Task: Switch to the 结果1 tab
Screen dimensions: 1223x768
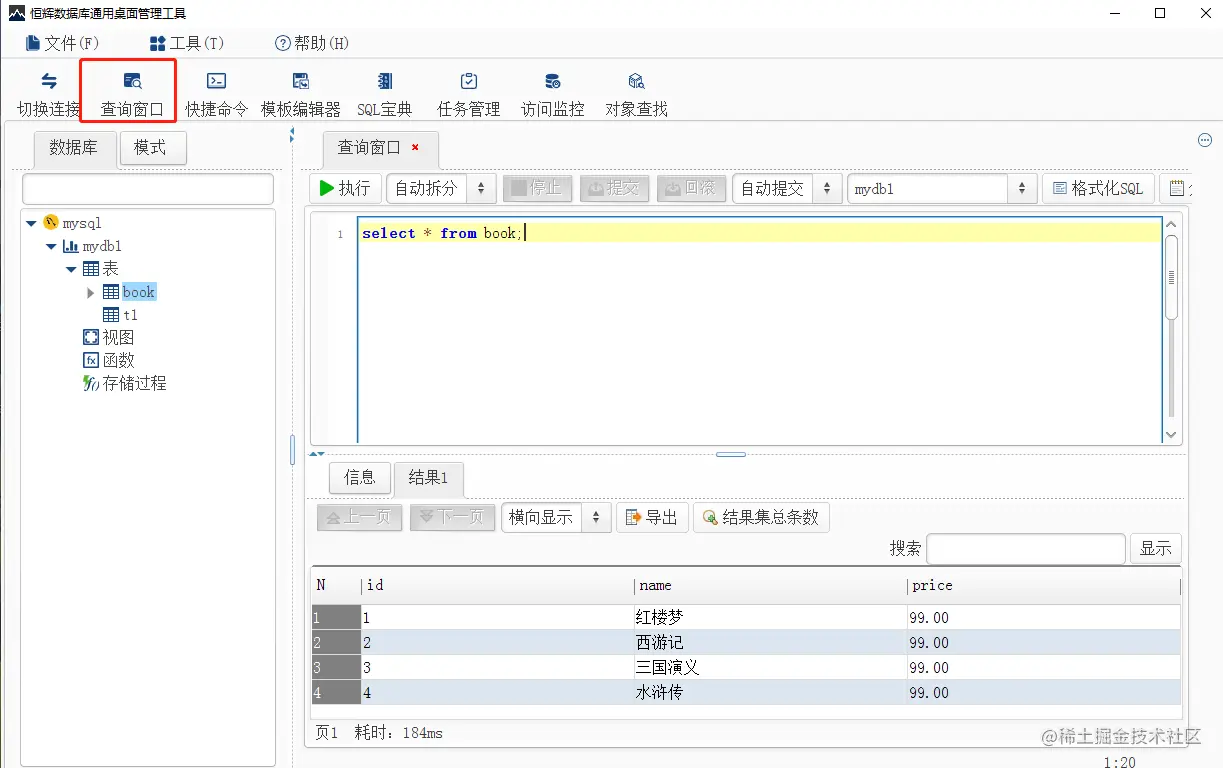Action: pos(429,478)
